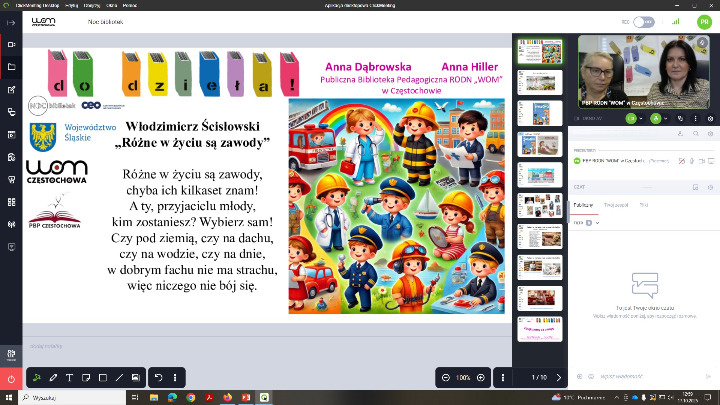This screenshot has width=720, height=405.
Task: Choose the rectangle shape tool
Action: click(x=103, y=377)
